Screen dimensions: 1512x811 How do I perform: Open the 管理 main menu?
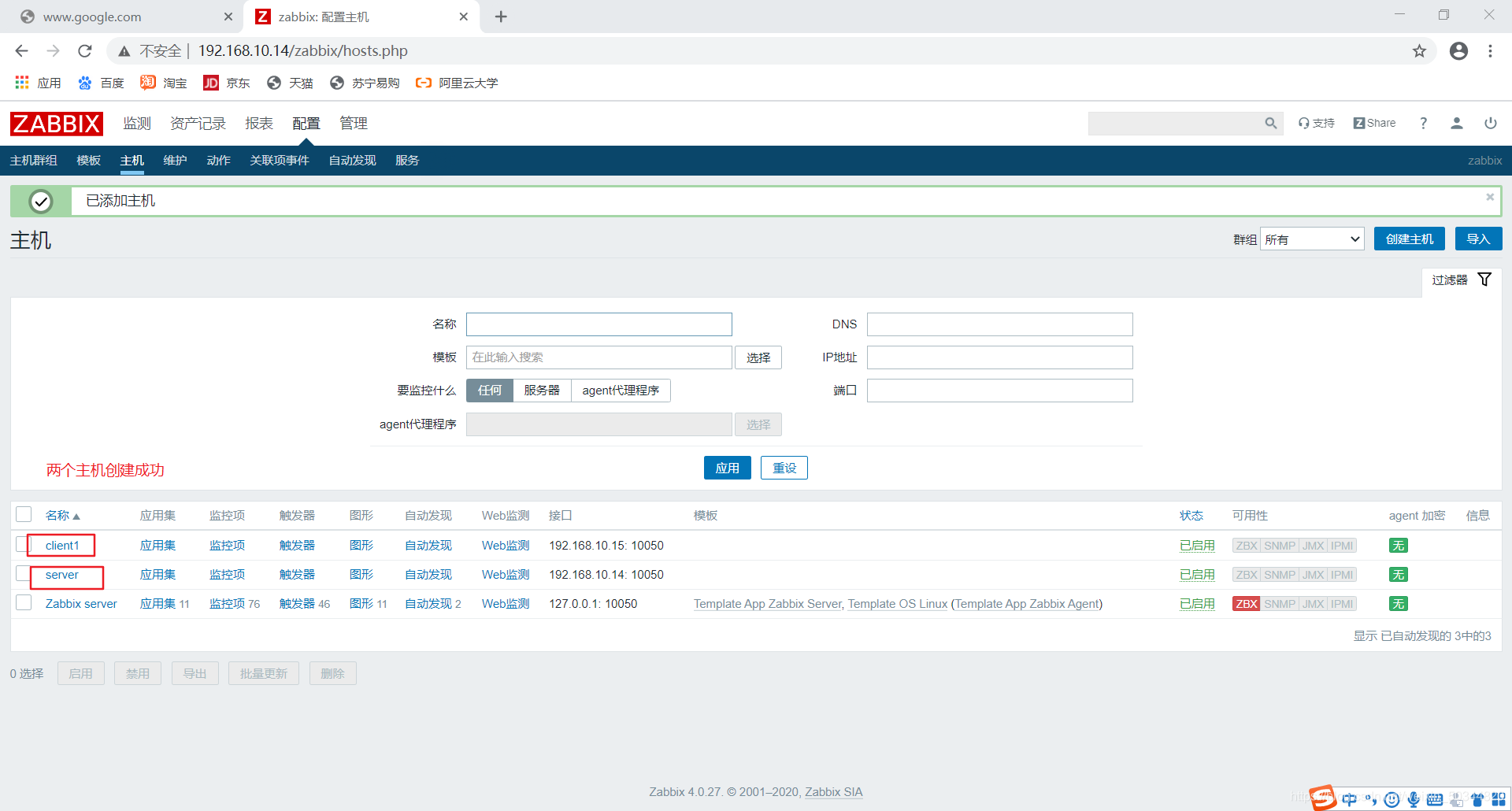tap(354, 124)
